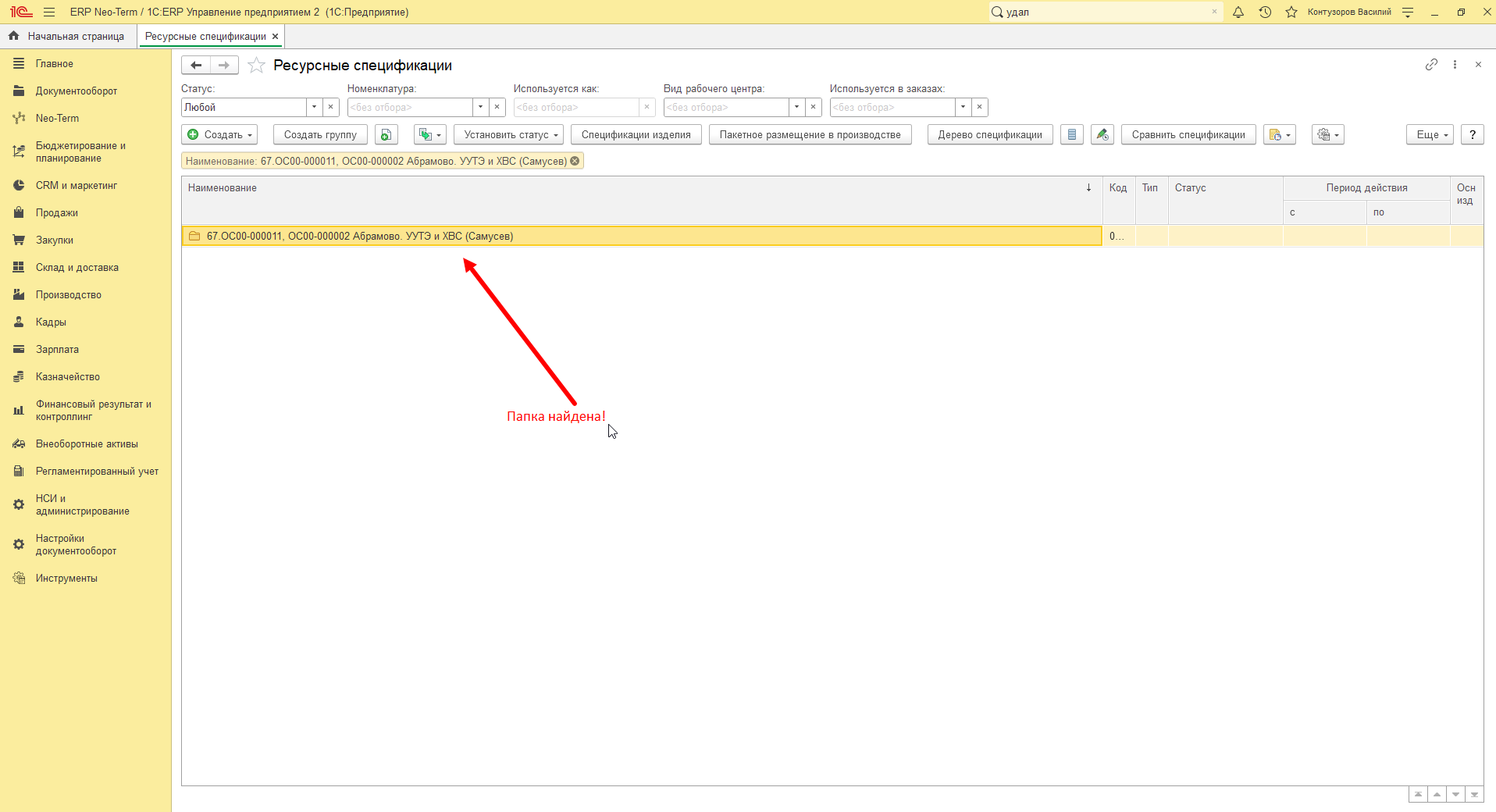Click list view icon after Дерево спецификации

pos(1072,134)
